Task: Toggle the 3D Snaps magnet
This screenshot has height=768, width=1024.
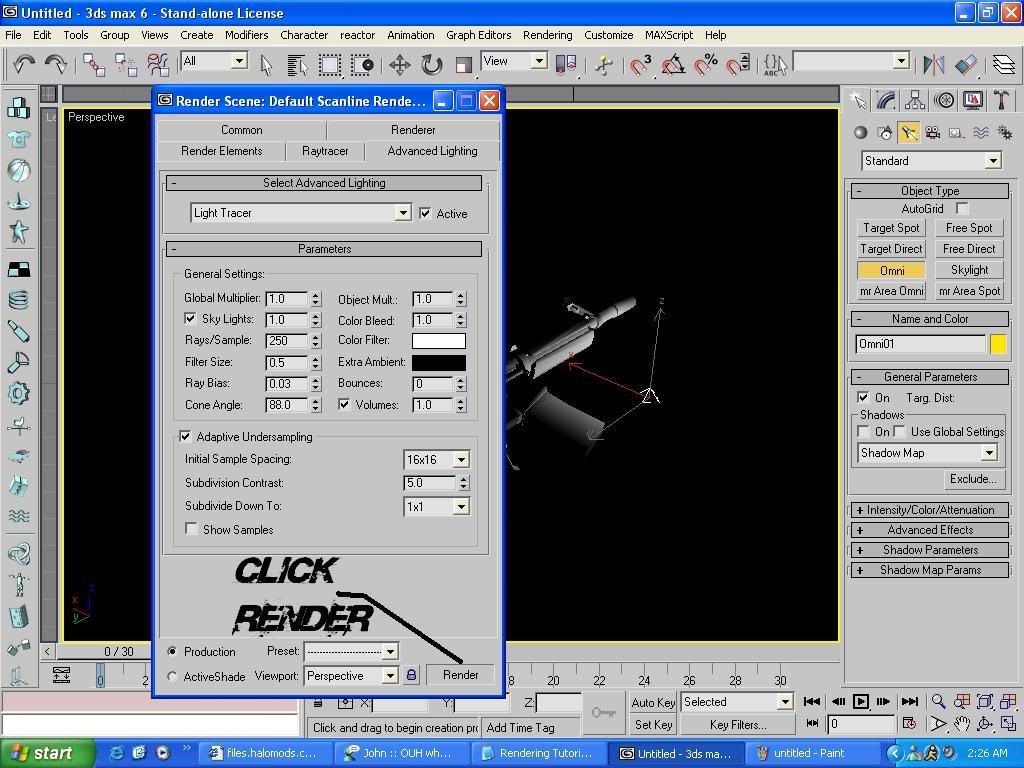Action: click(x=641, y=65)
